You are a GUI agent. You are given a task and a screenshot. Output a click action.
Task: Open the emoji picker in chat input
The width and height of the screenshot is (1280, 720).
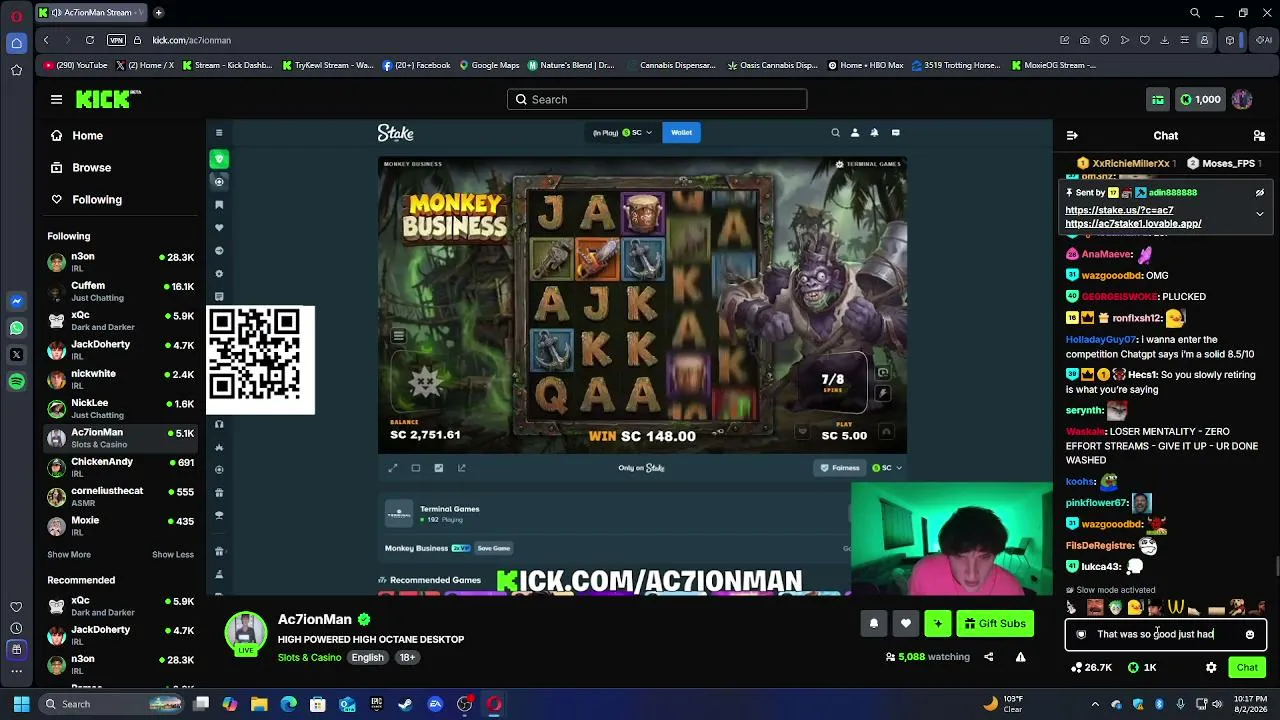click(x=1250, y=634)
